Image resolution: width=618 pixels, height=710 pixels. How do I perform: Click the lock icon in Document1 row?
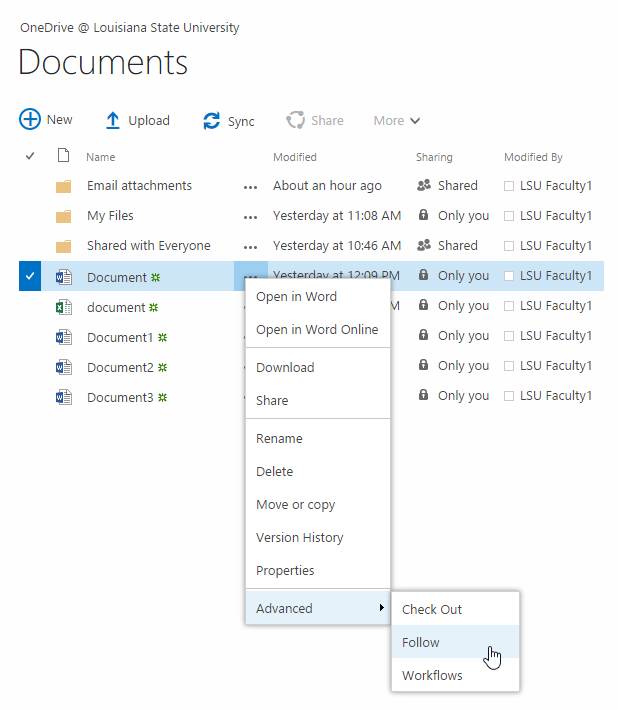tap(423, 335)
